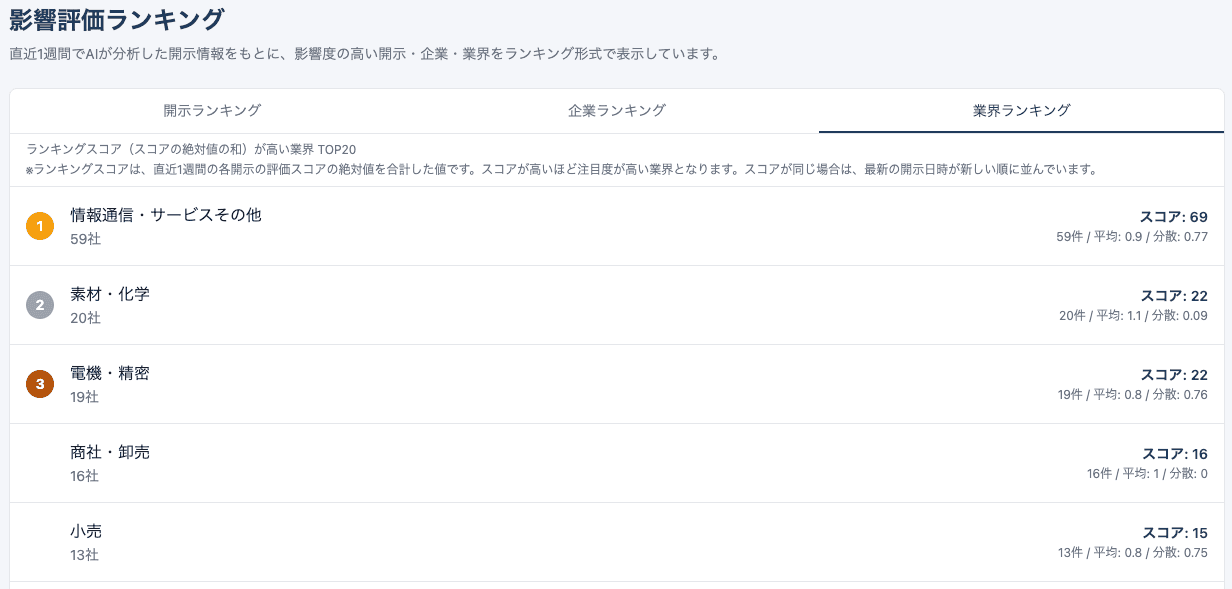Open the 電機・精密 industry entry
The height and width of the screenshot is (589, 1232).
coord(110,373)
